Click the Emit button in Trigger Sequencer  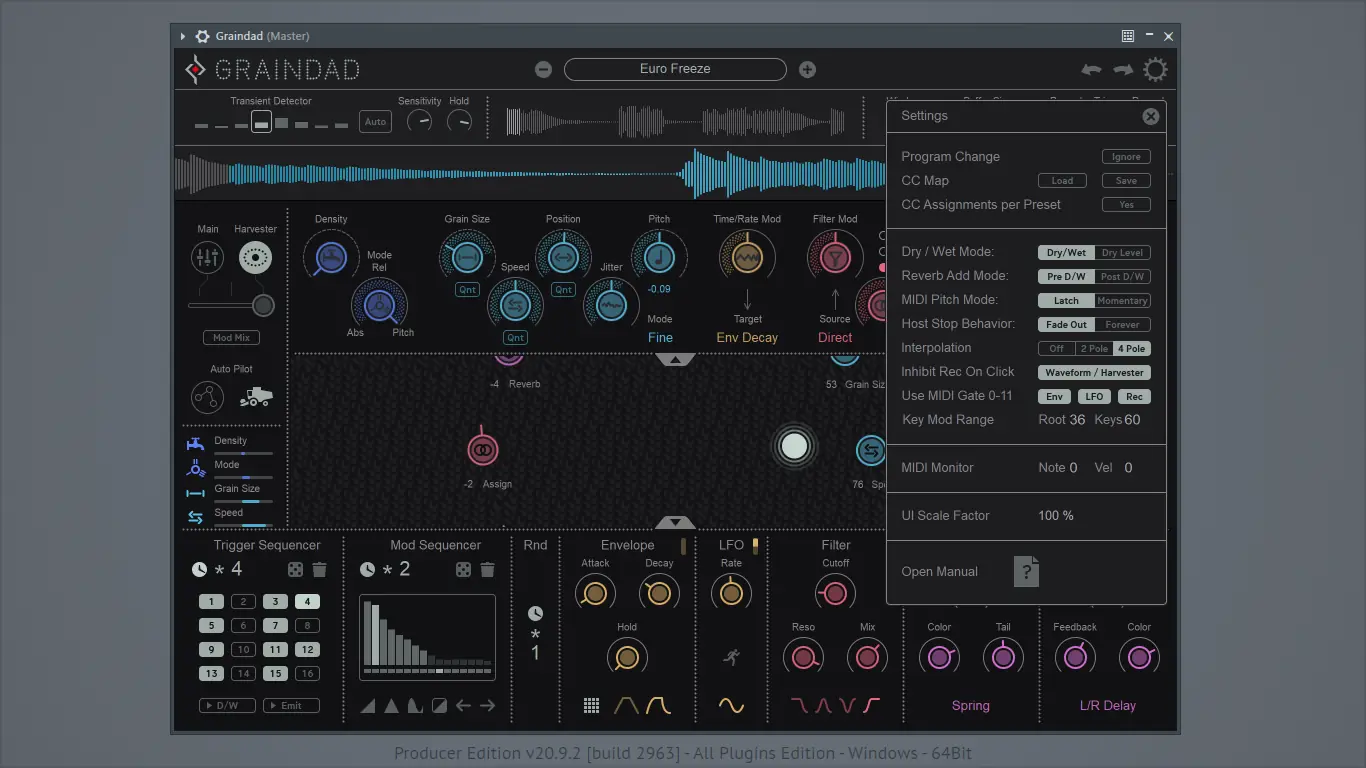point(291,706)
